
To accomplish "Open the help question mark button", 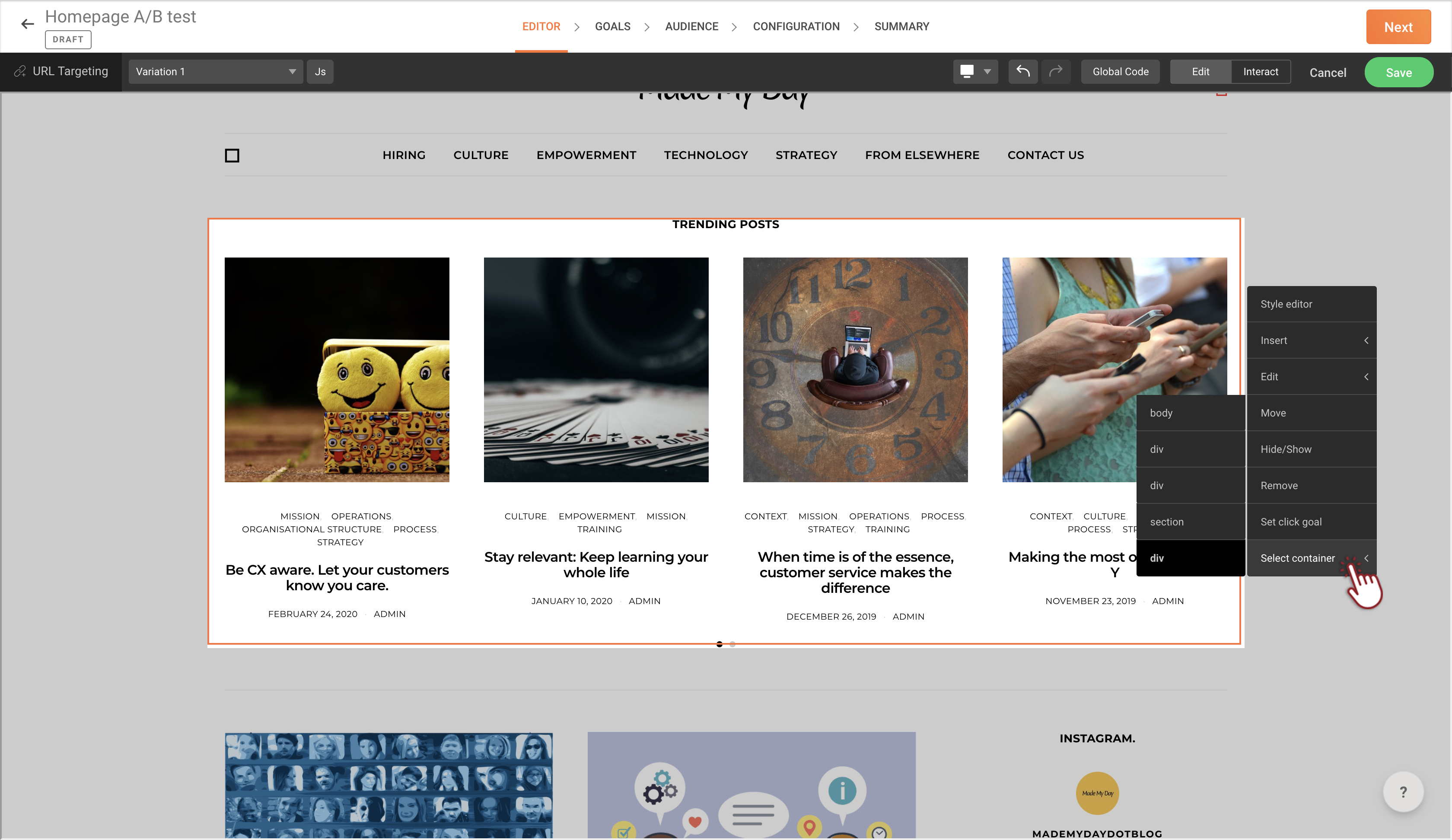I will point(1403,792).
